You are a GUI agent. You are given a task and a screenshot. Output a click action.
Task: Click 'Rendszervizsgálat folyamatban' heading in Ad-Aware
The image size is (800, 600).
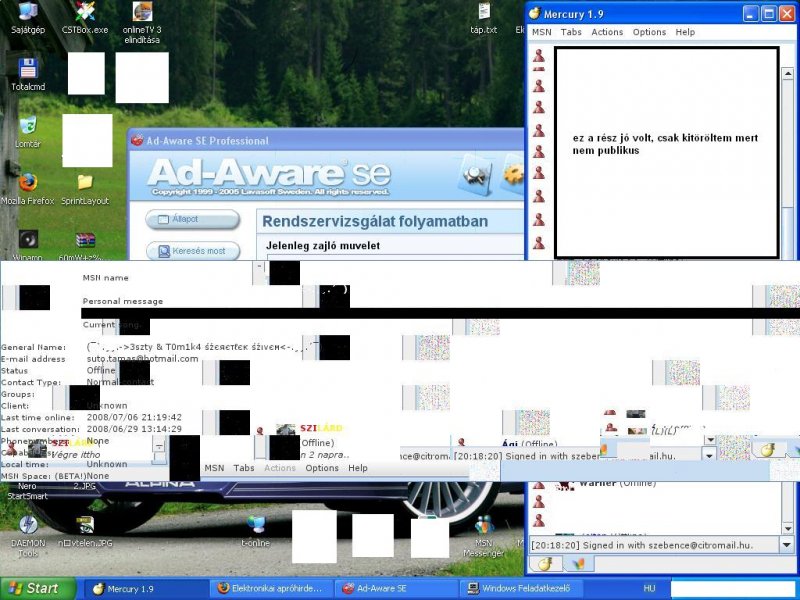375,221
